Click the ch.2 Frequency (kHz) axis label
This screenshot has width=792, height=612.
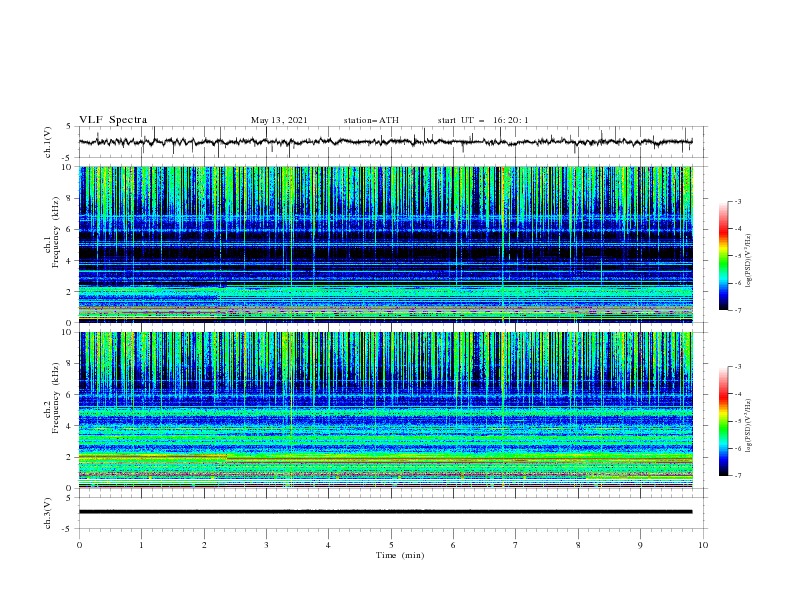coord(55,398)
